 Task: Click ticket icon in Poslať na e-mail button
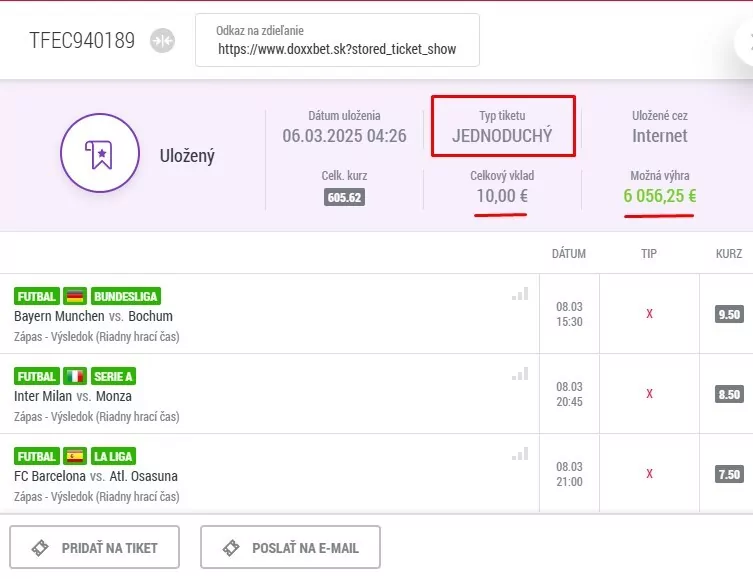231,548
